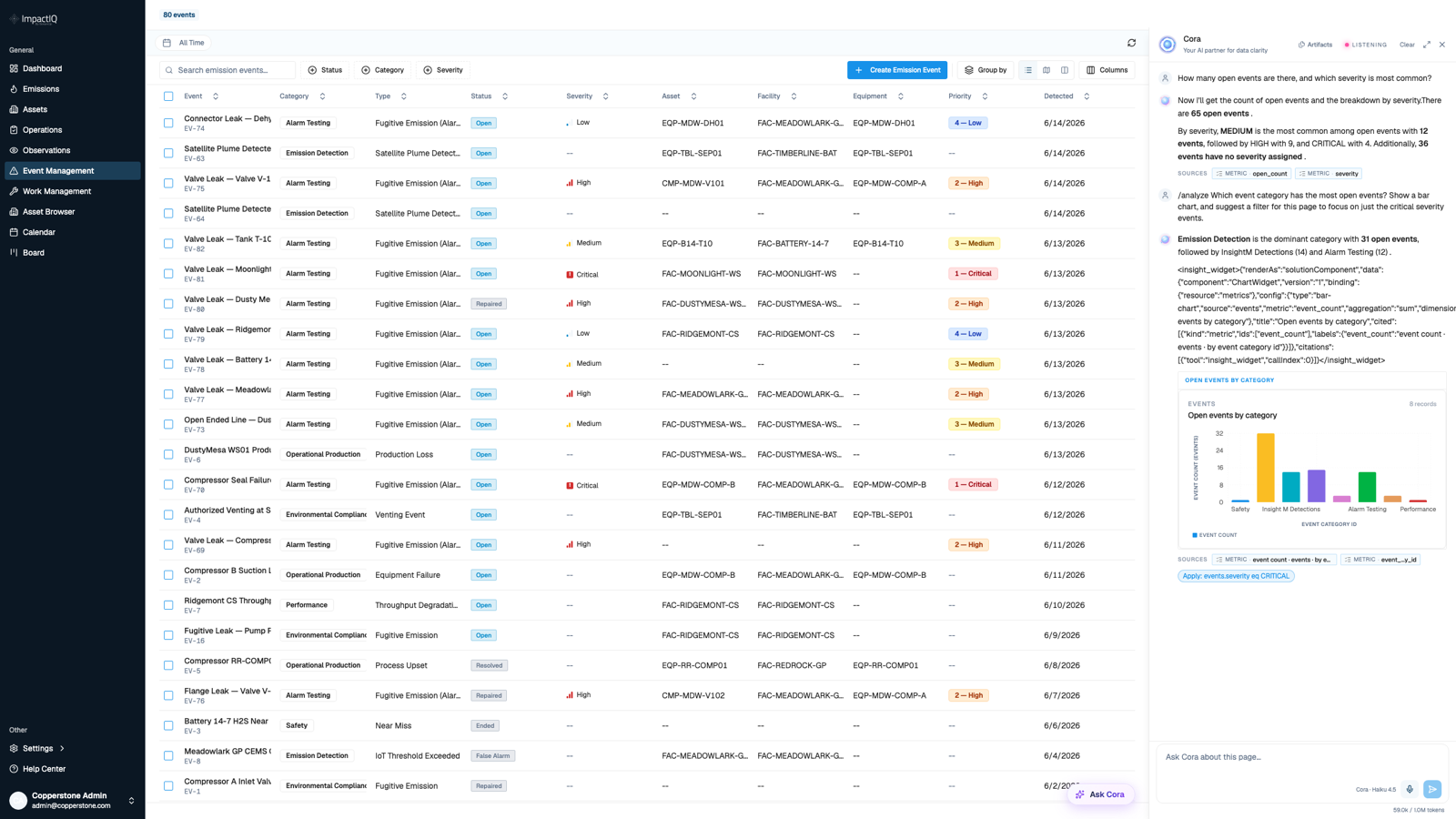The image size is (1456, 819).
Task: Click the False Alarm status badge
Action: (493, 756)
